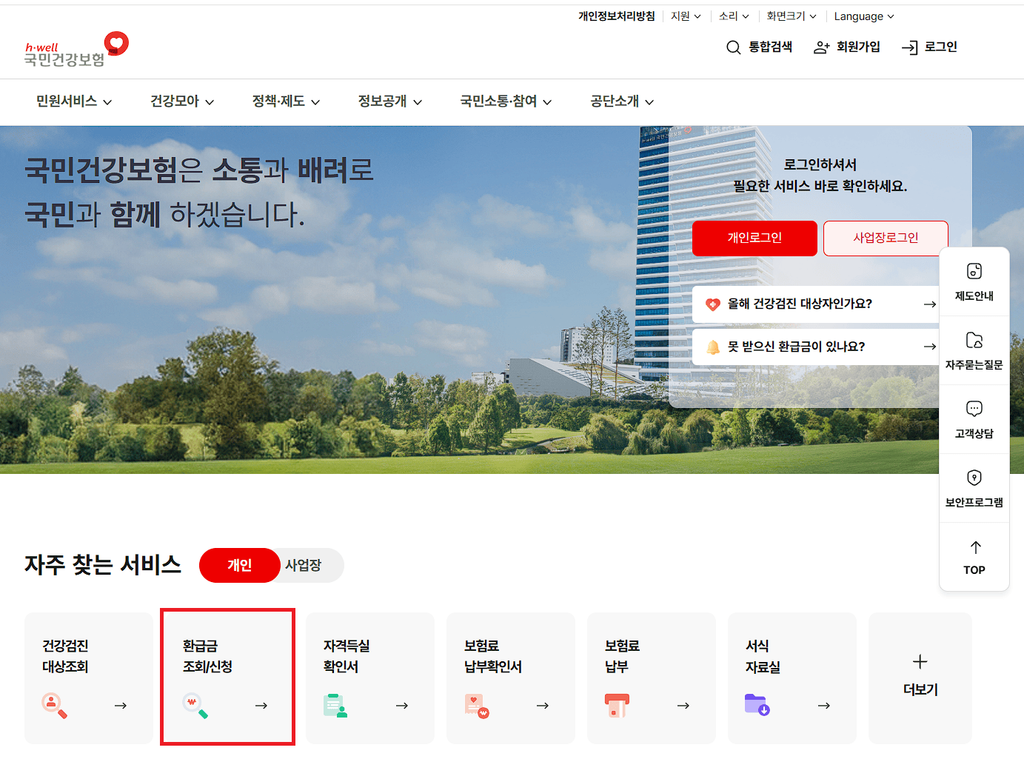
Task: Click 올해 건강검진 대상자인가요? text
Action: (x=799, y=304)
